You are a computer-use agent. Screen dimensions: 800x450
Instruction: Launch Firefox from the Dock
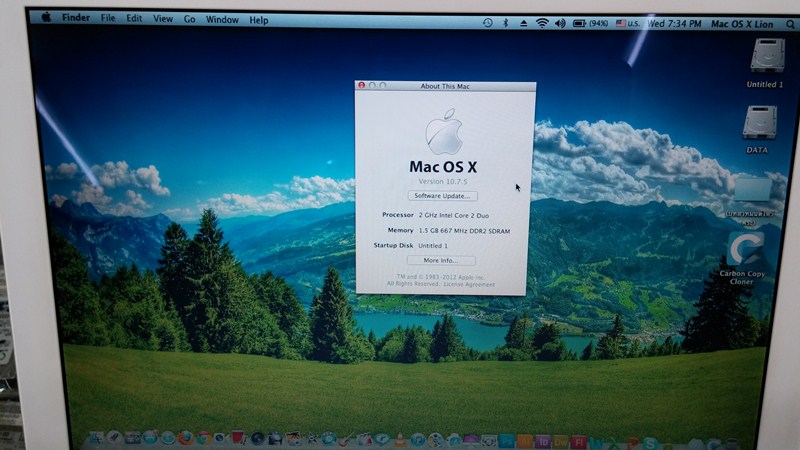pos(185,438)
